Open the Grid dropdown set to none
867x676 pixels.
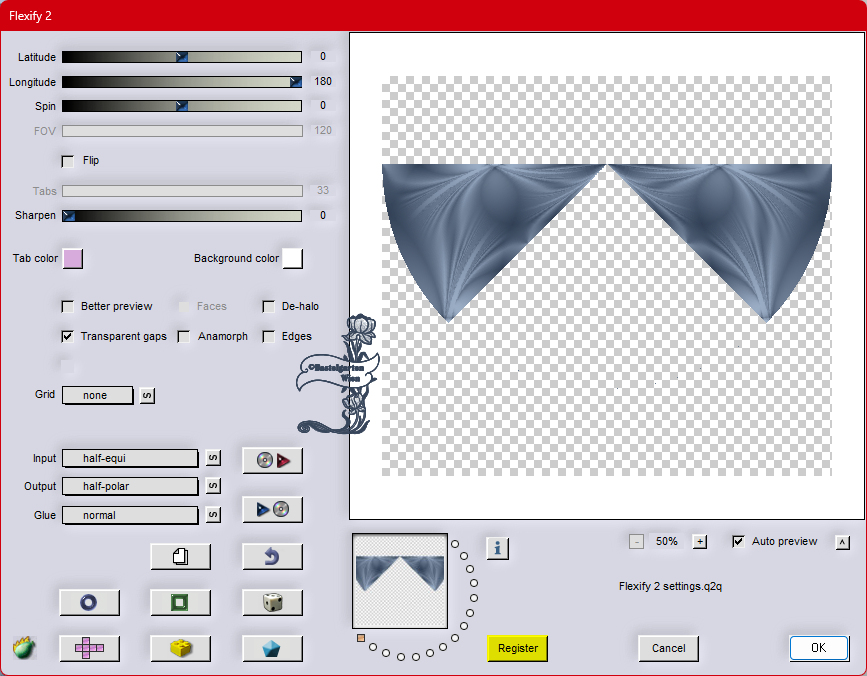click(x=98, y=395)
